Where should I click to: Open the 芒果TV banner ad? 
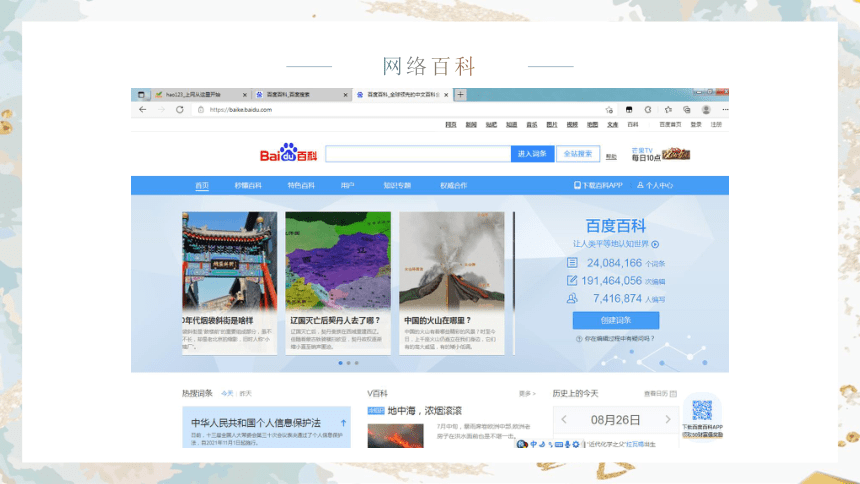660,154
